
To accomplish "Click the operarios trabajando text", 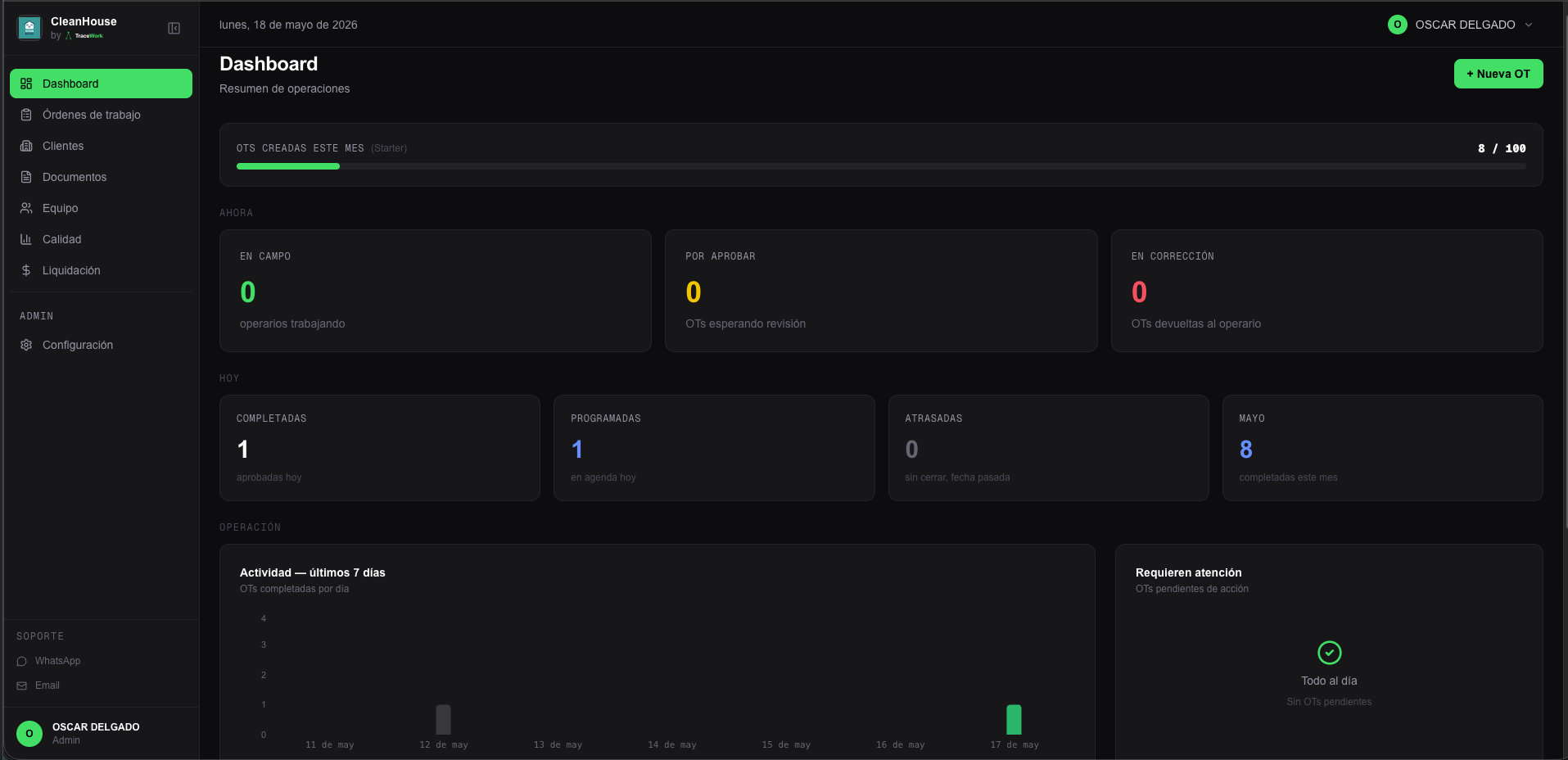I will coord(292,323).
